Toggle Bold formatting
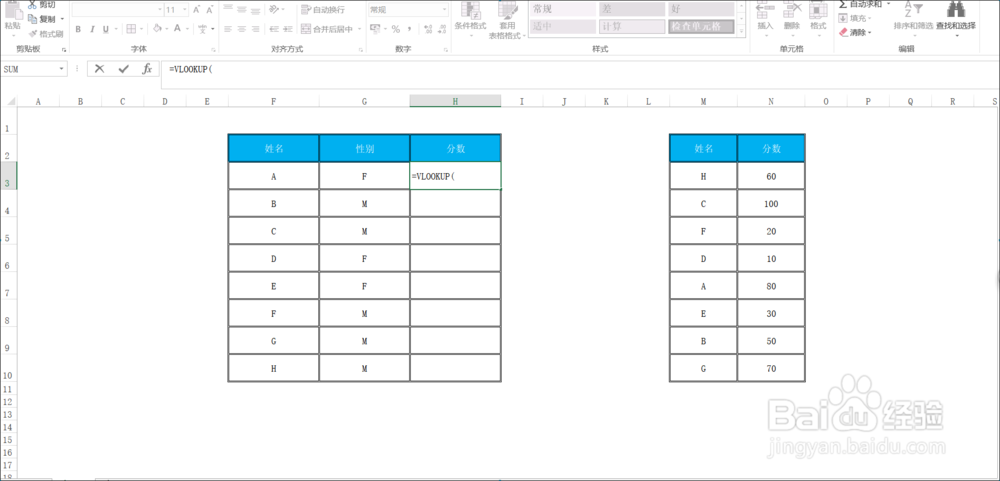 point(78,29)
